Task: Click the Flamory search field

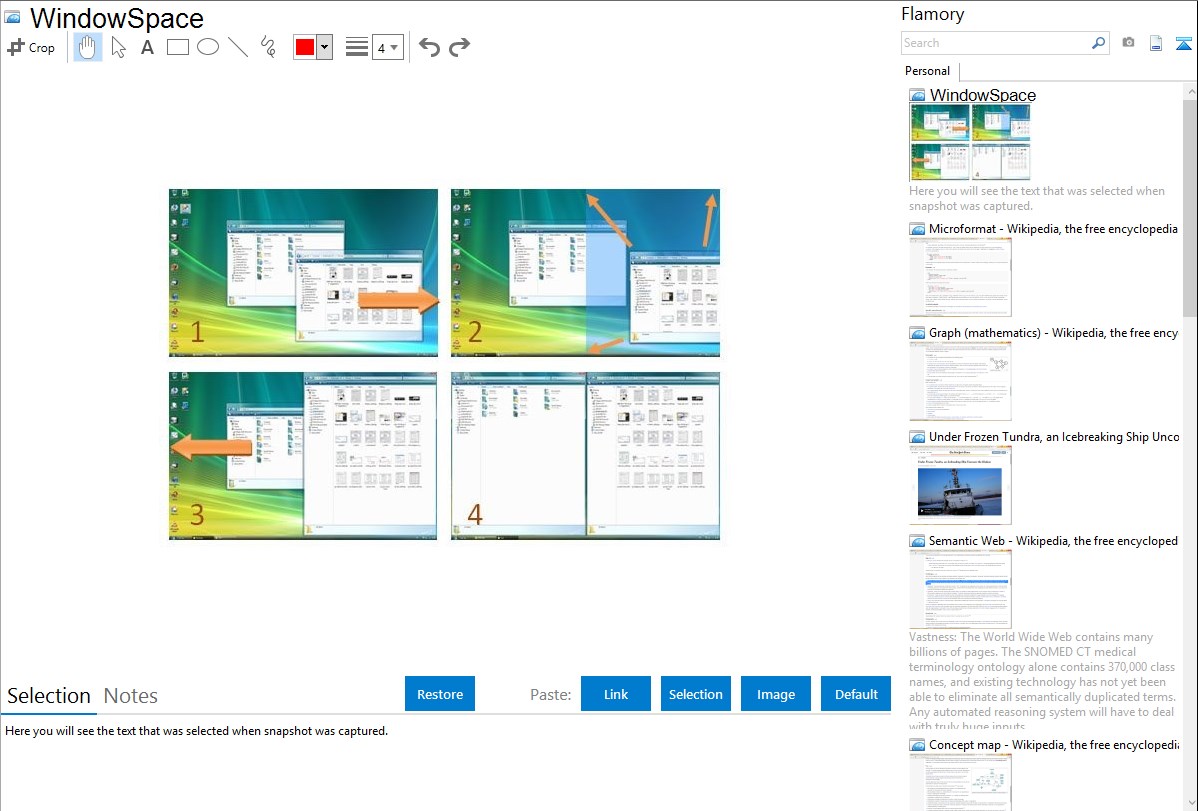Action: pyautogui.click(x=996, y=43)
